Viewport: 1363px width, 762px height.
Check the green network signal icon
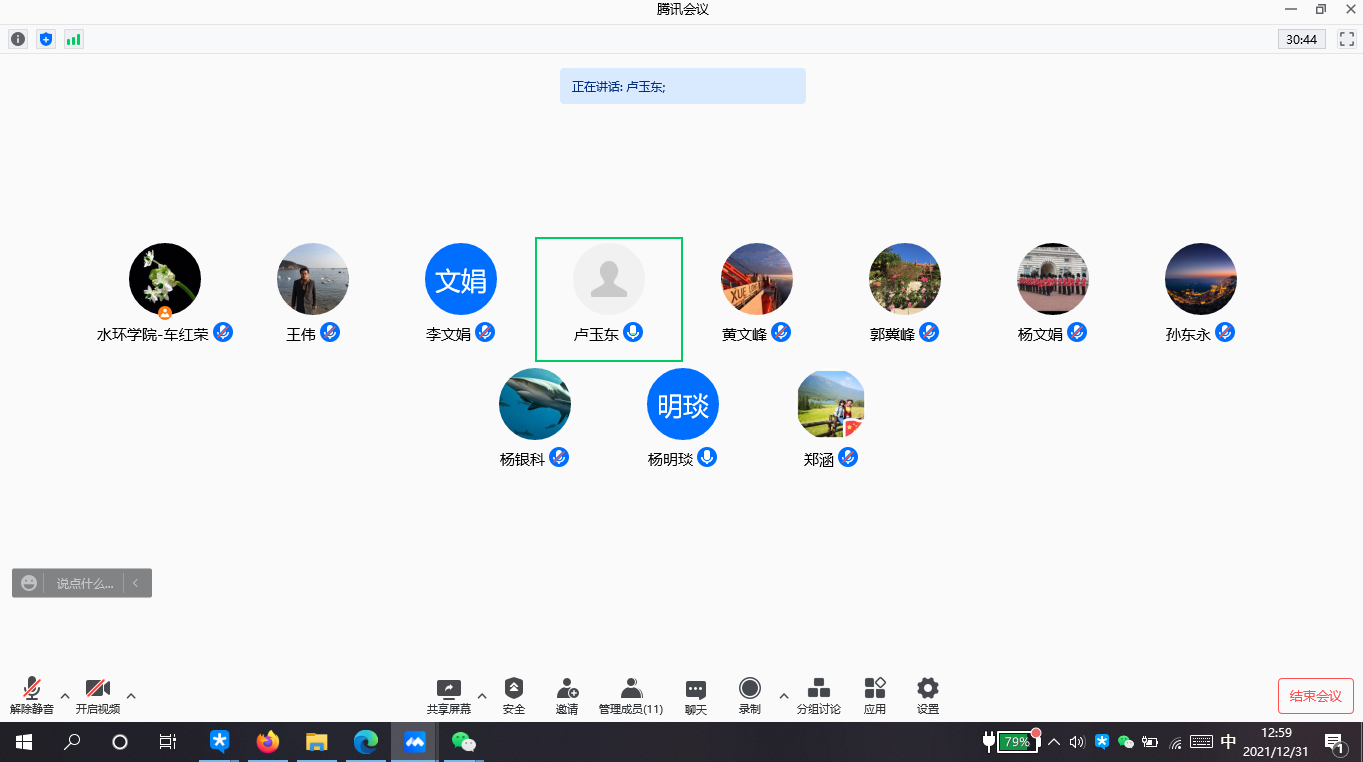point(73,39)
